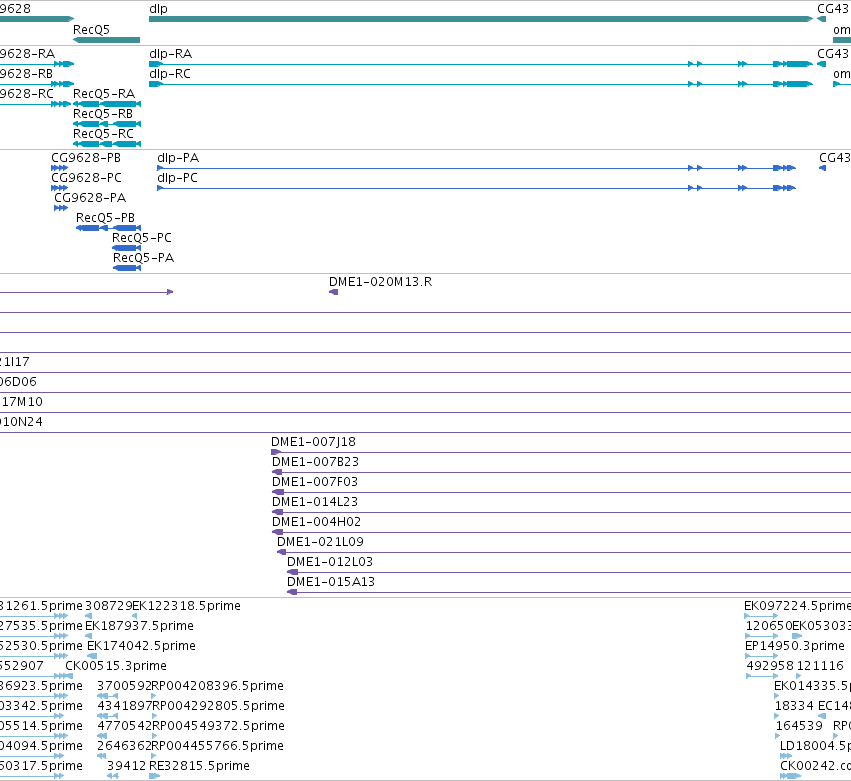Screen dimensions: 851x781
Task: Click the 164539 feature label
Action: coord(799,726)
